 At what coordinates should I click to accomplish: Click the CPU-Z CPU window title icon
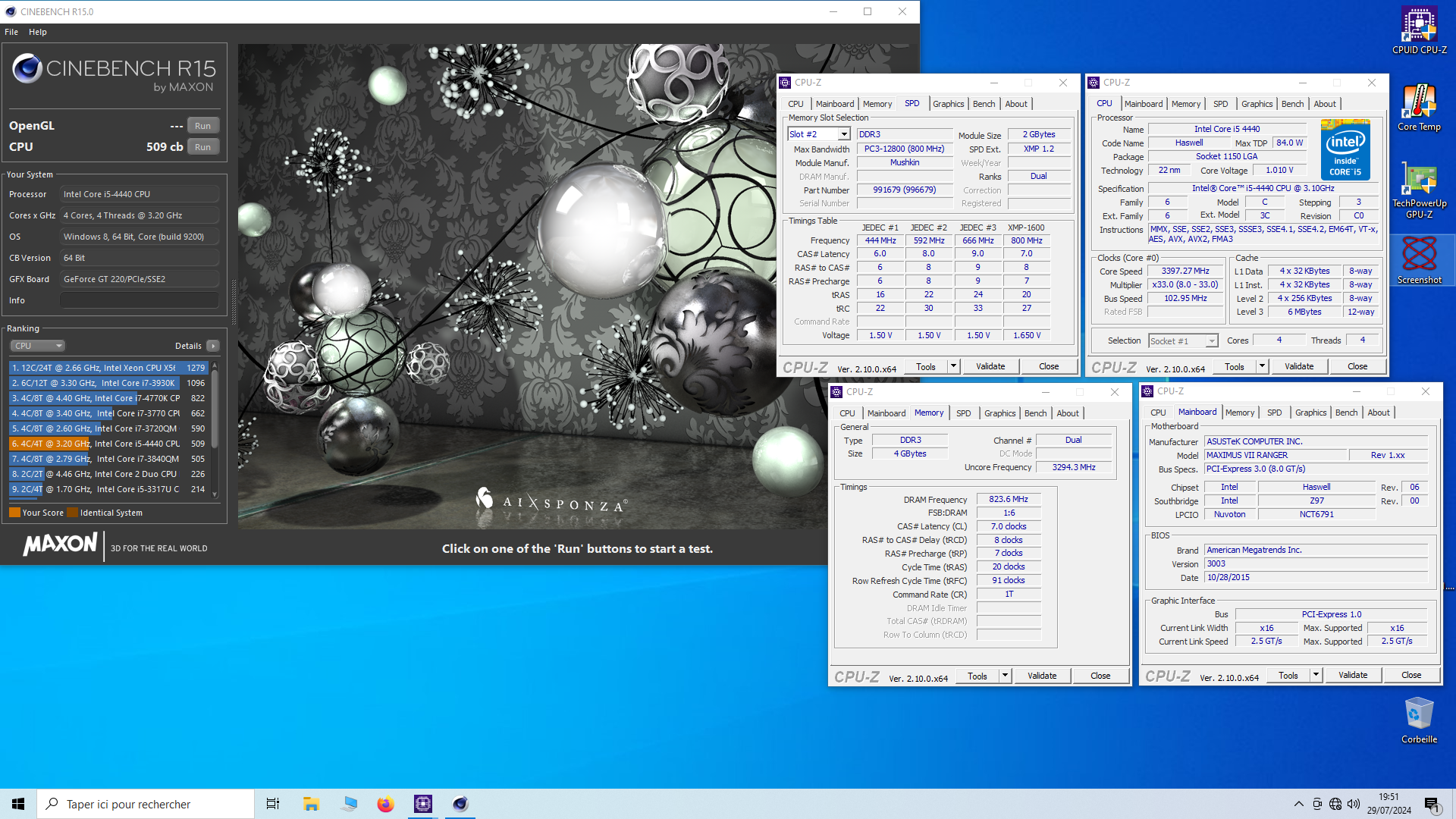(x=1094, y=83)
